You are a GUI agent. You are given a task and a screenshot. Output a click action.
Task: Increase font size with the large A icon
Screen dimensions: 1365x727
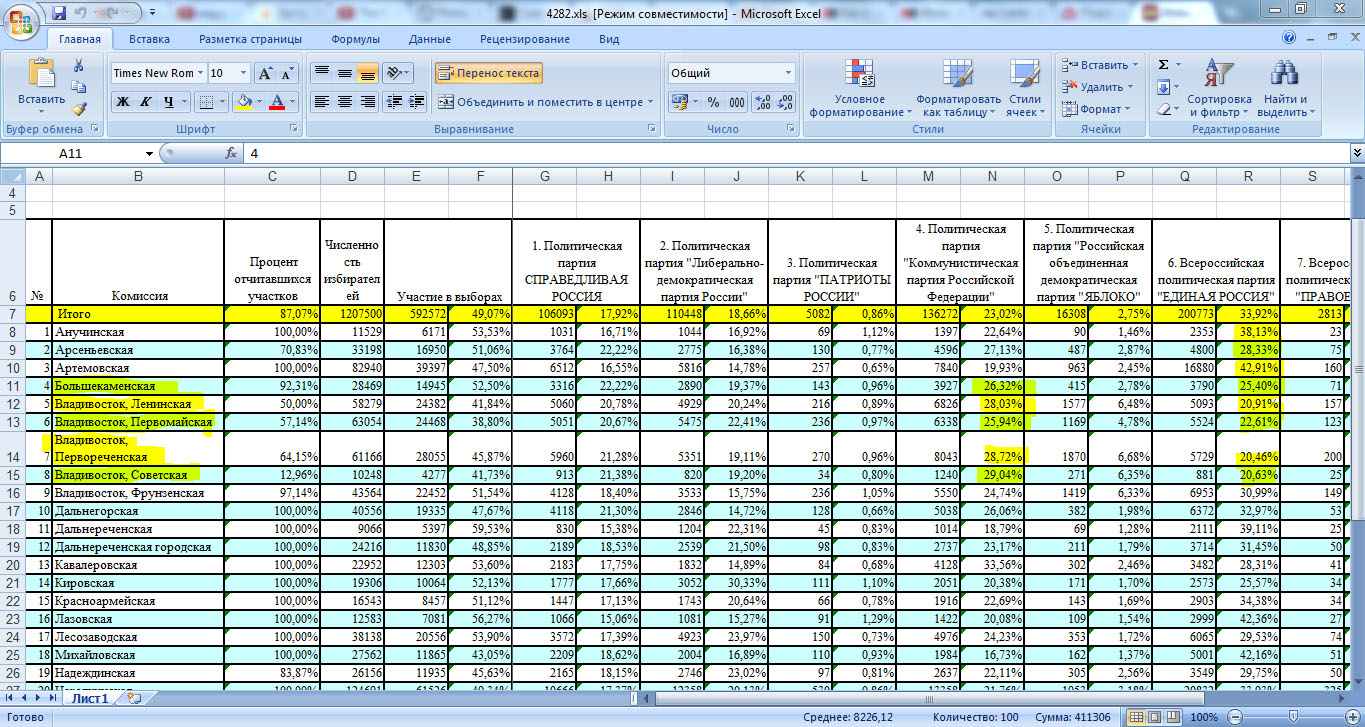266,73
